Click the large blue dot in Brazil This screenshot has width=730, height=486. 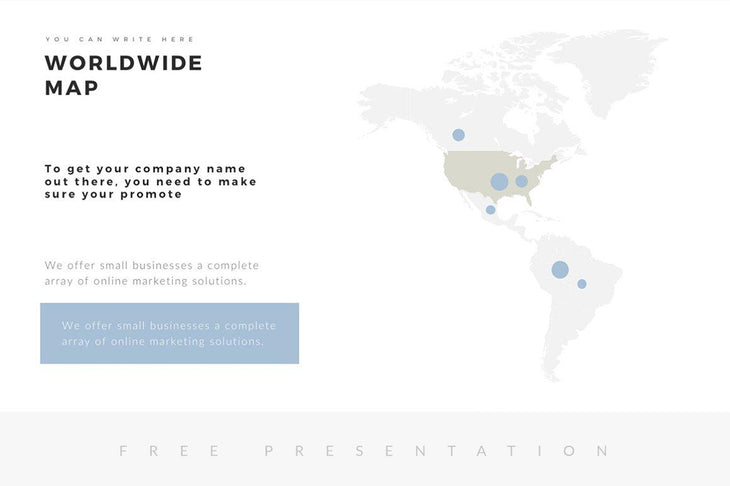[560, 269]
